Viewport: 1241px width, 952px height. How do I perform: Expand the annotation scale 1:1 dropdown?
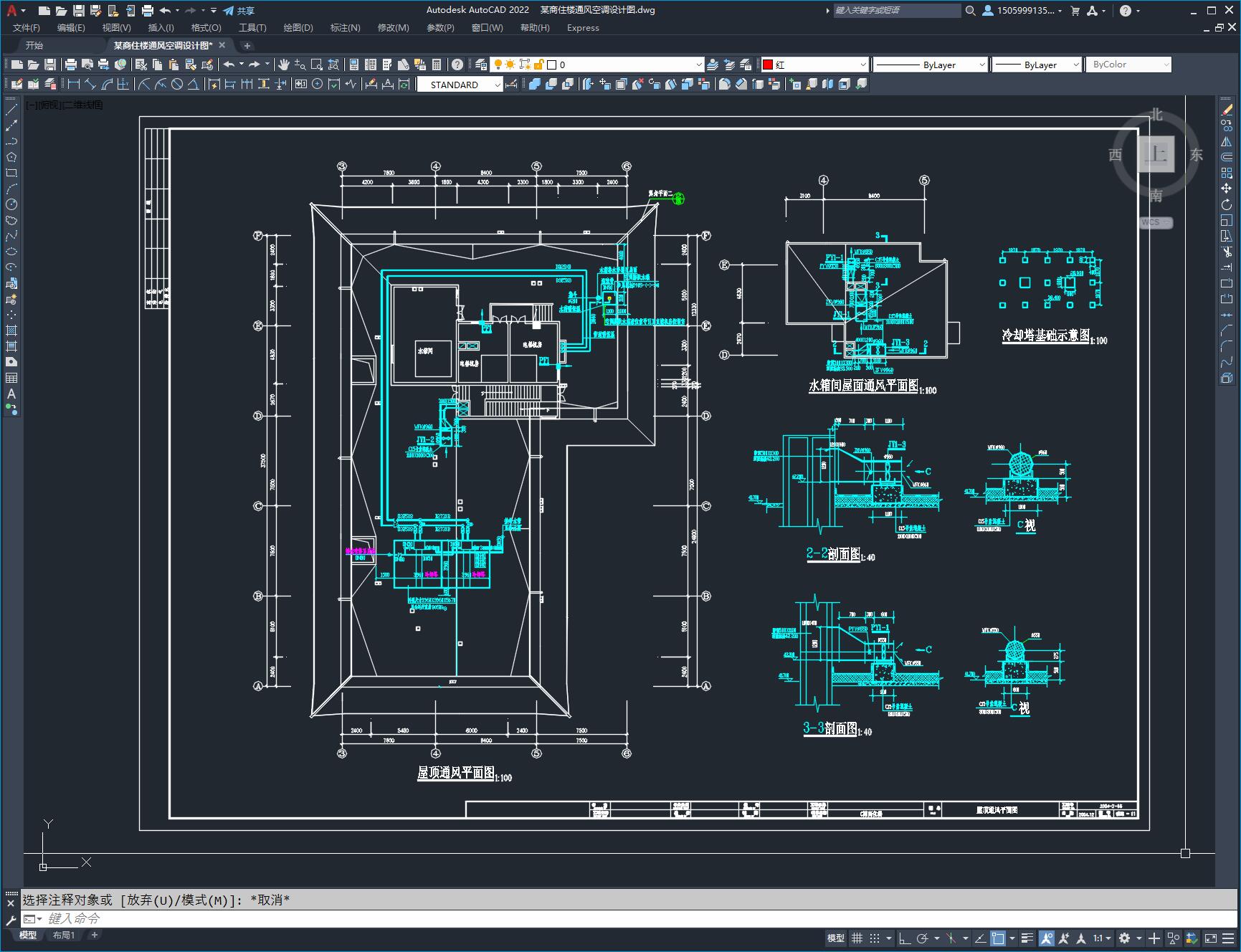click(1102, 938)
